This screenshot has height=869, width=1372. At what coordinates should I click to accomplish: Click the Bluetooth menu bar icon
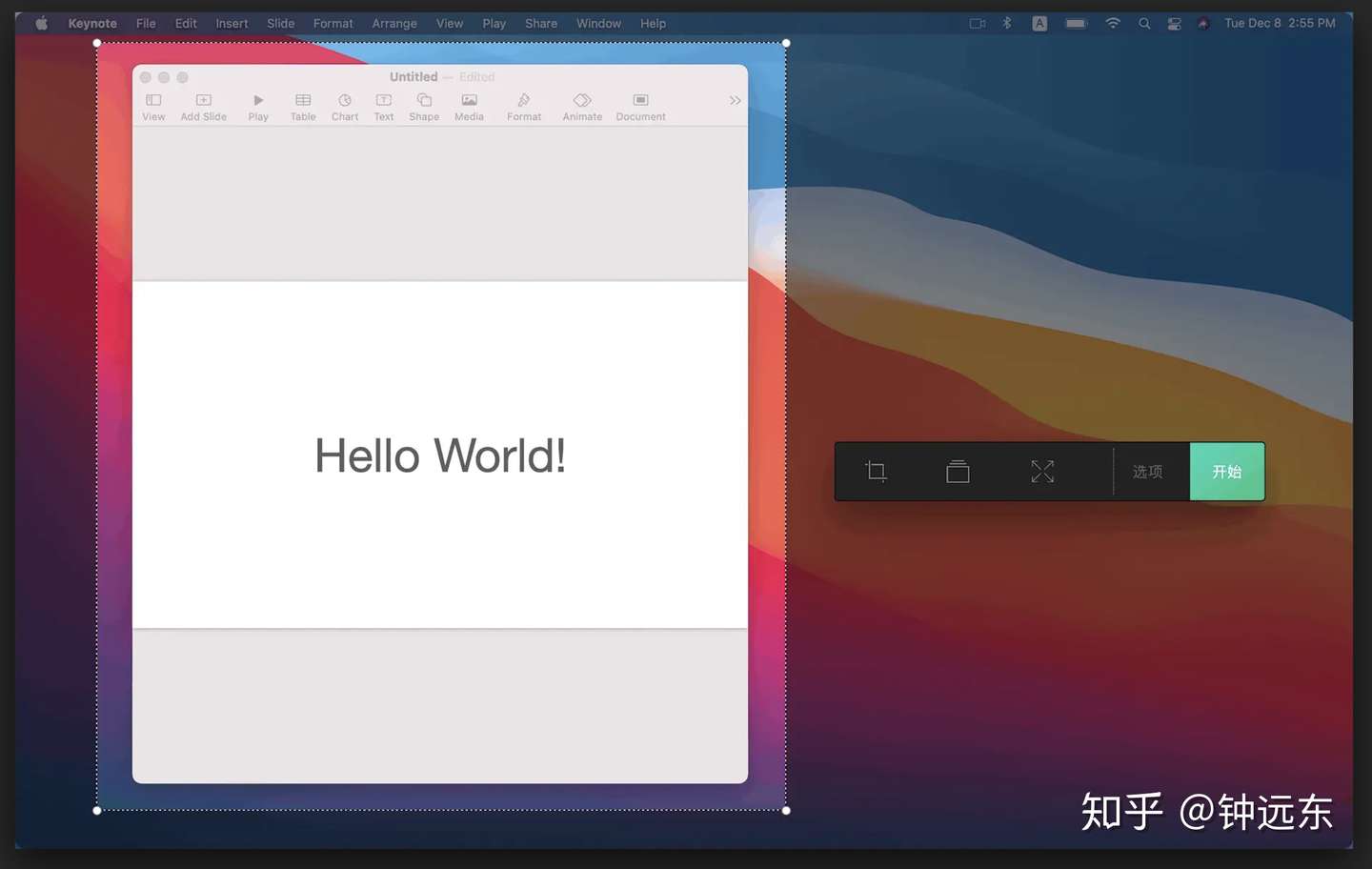tap(1007, 23)
